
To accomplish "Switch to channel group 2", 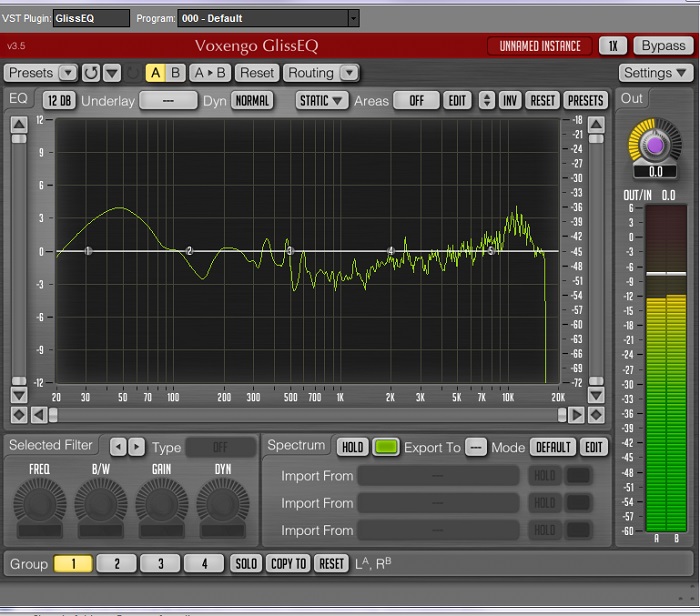I will [117, 564].
